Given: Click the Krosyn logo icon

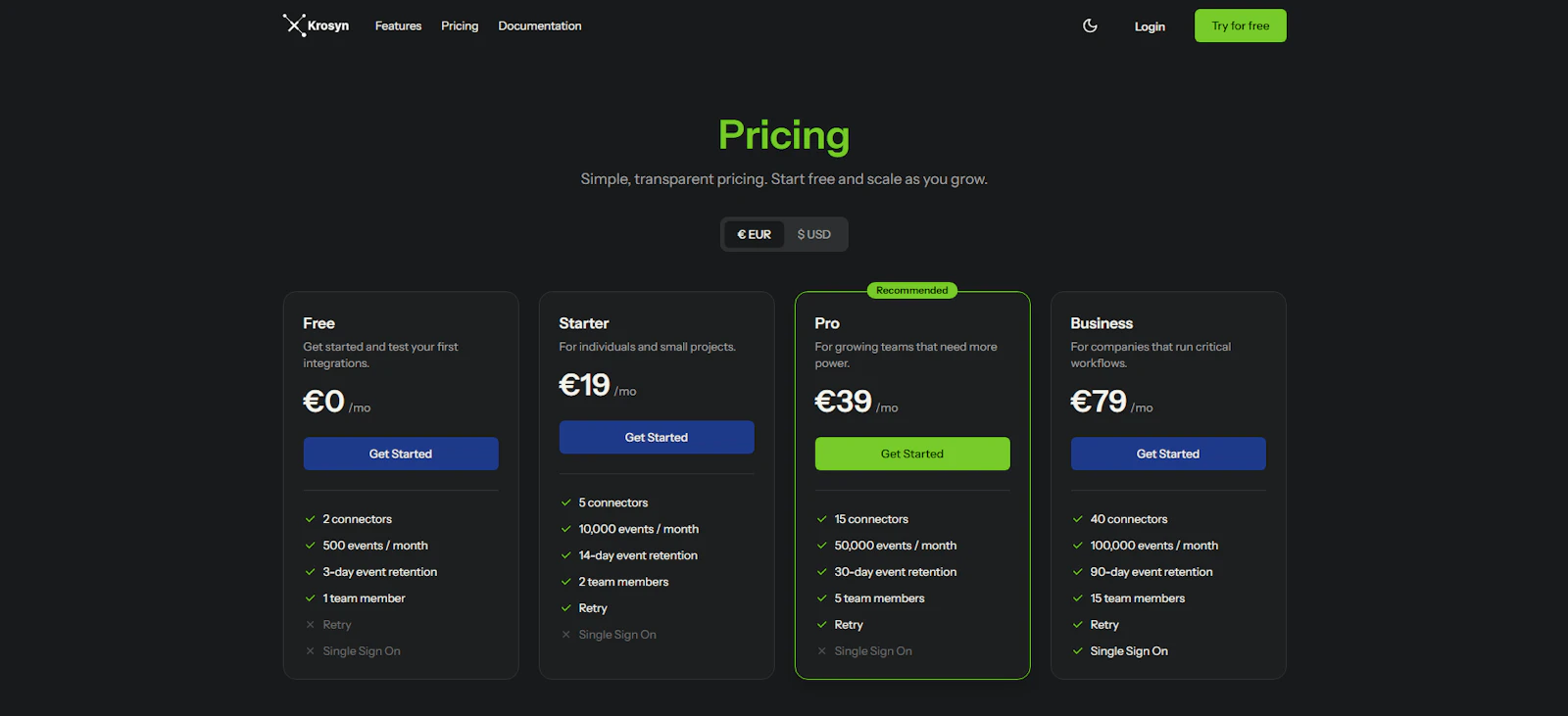Looking at the screenshot, I should (295, 24).
